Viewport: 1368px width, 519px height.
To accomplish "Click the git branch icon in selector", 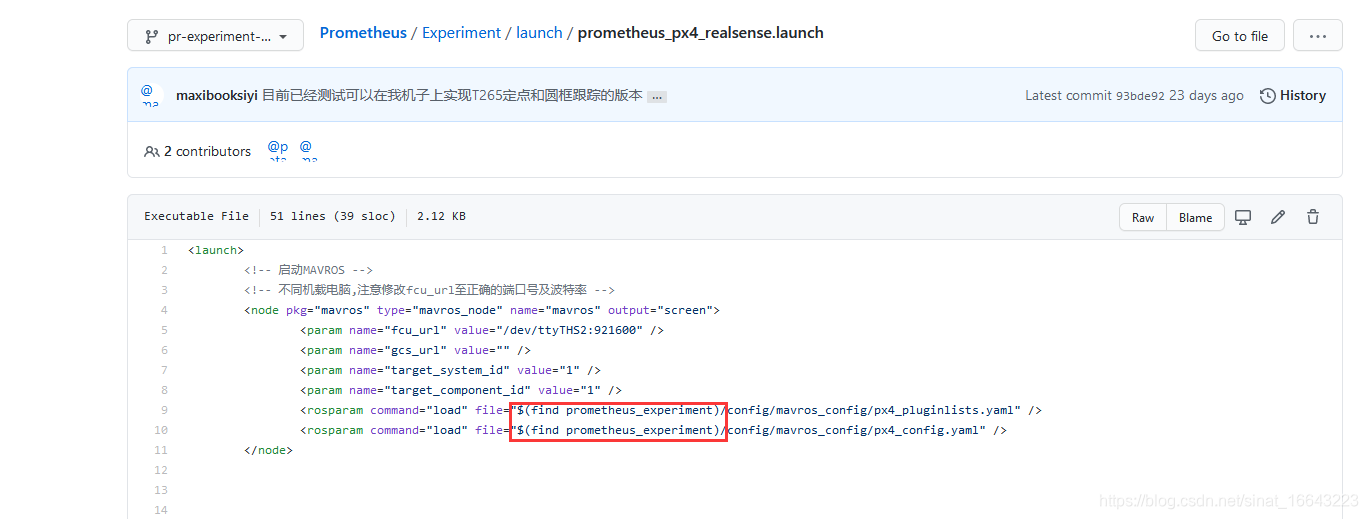I will coord(152,36).
